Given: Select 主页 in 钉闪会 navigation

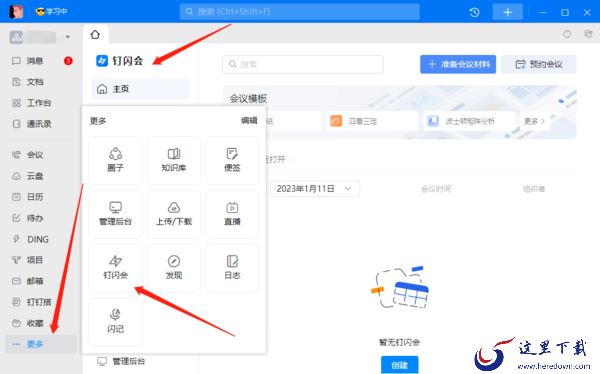Looking at the screenshot, I should [140, 89].
